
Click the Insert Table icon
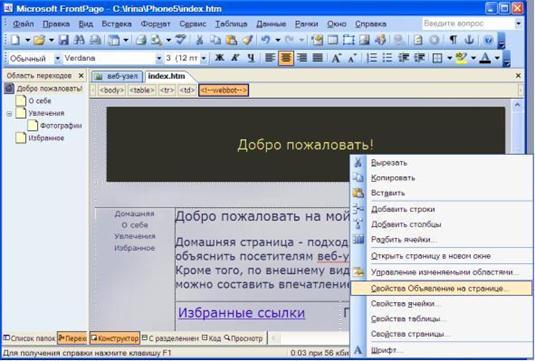[x=333, y=40]
